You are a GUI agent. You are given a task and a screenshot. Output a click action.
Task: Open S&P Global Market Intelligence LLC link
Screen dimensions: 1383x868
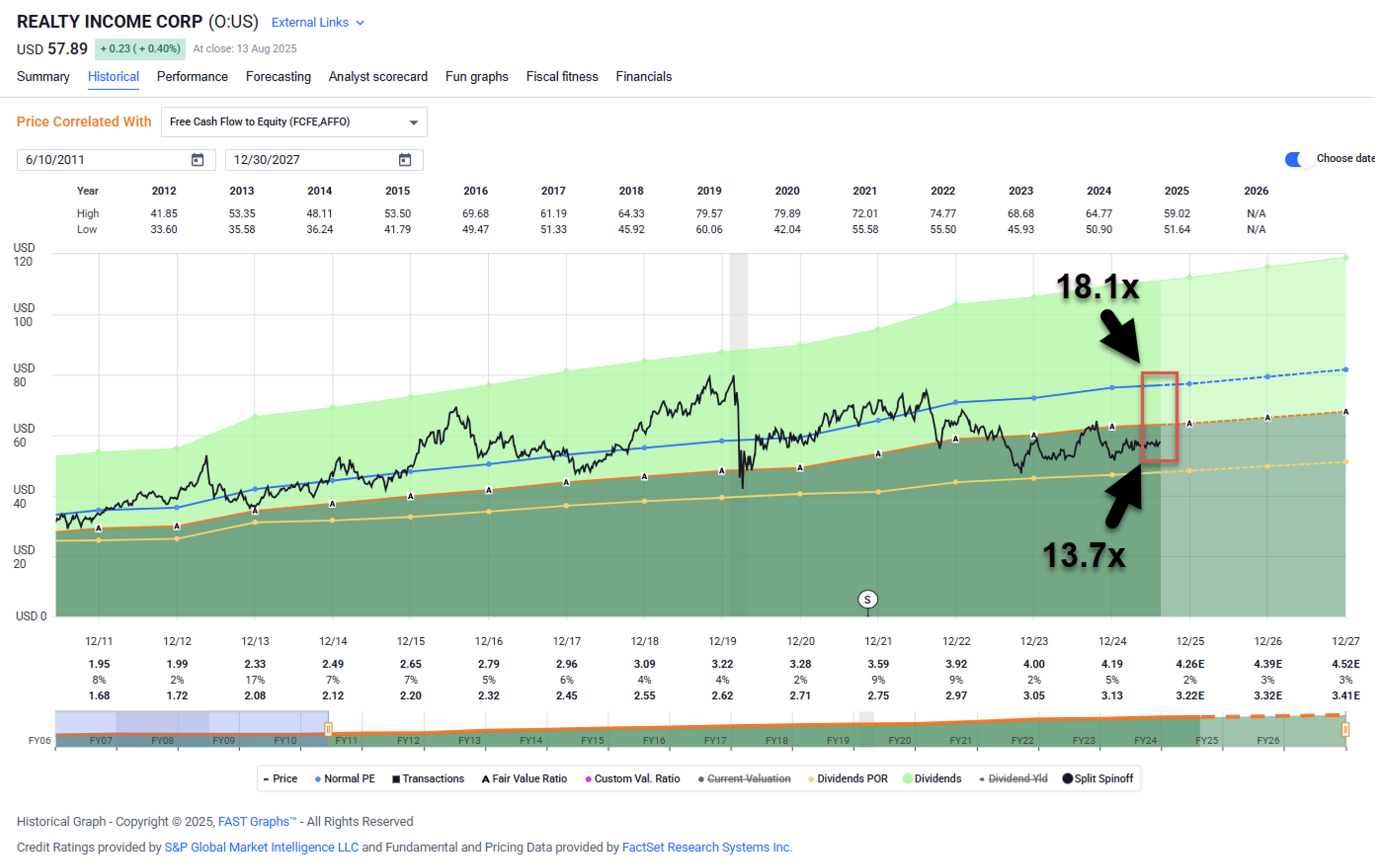click(261, 847)
